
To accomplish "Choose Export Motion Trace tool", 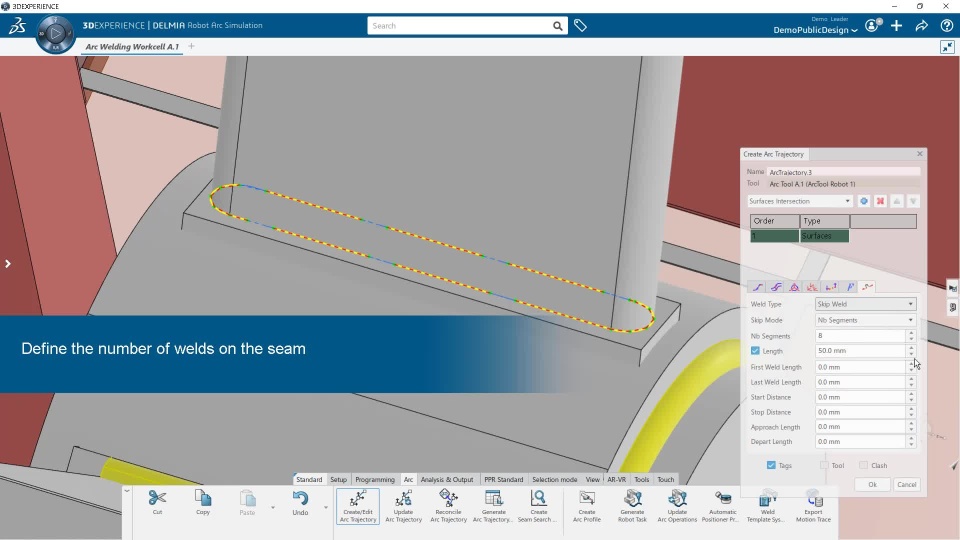I will coord(813,506).
